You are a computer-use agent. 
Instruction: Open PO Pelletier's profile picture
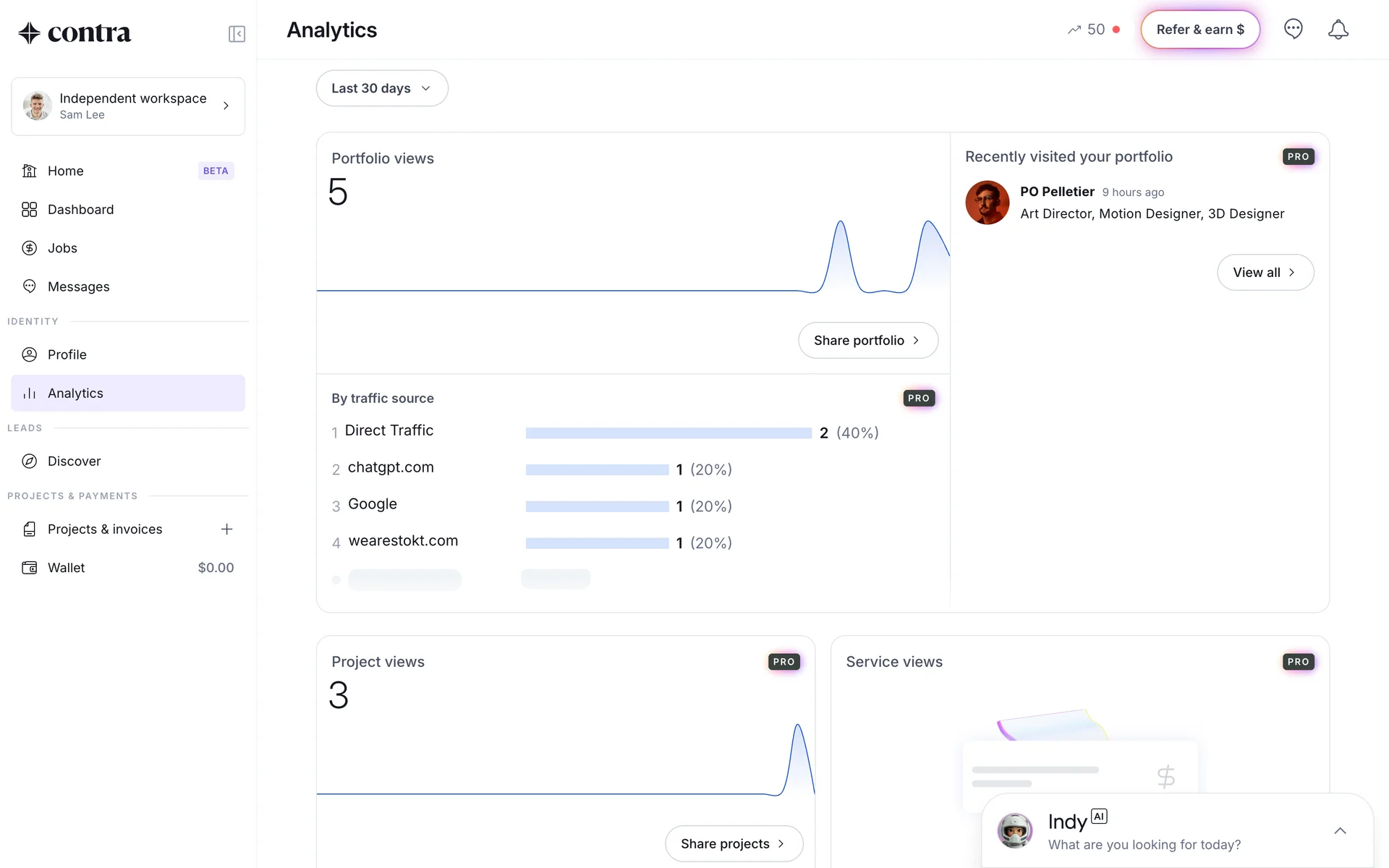(987, 203)
